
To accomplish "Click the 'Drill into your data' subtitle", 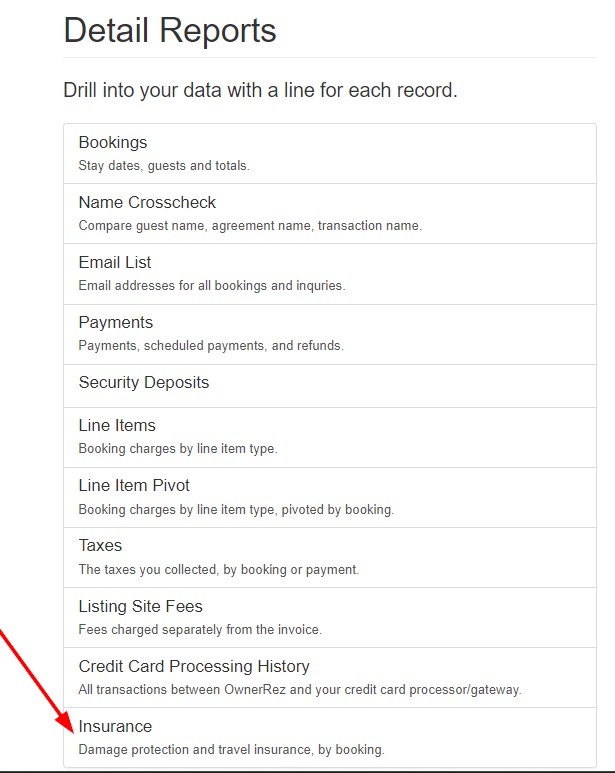I will click(x=260, y=90).
